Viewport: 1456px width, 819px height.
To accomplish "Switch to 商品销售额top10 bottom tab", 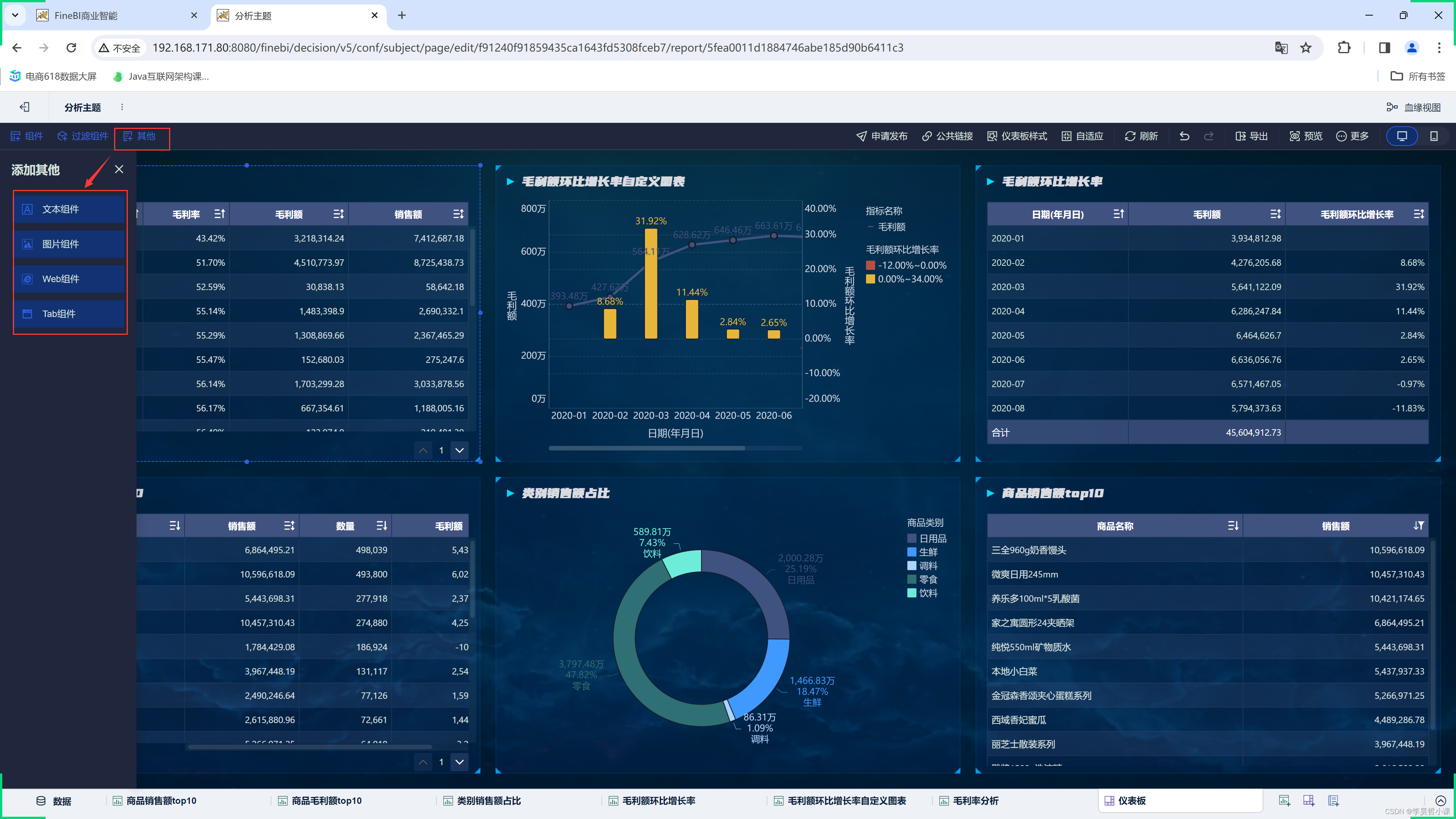I will [x=154, y=801].
